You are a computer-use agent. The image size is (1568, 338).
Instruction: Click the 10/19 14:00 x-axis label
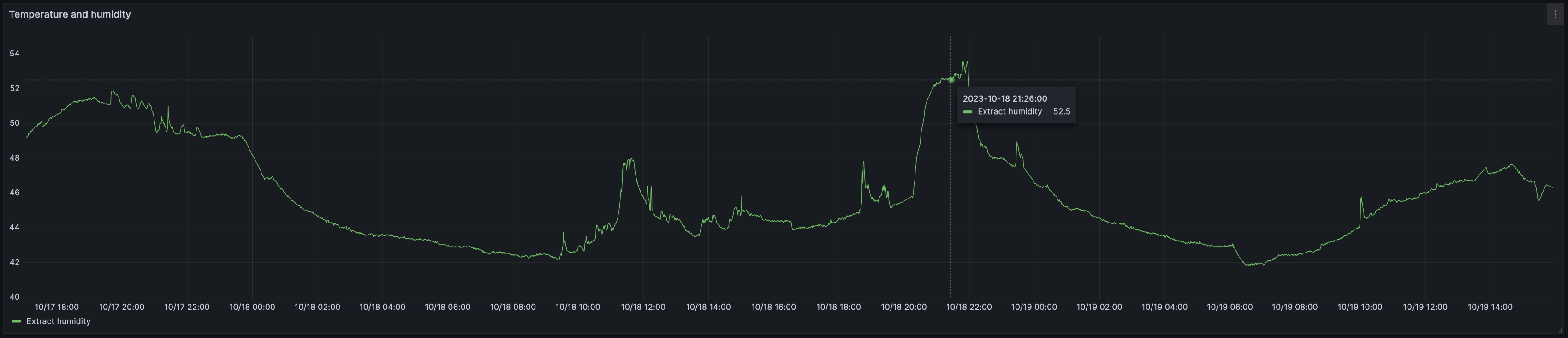tap(1490, 307)
